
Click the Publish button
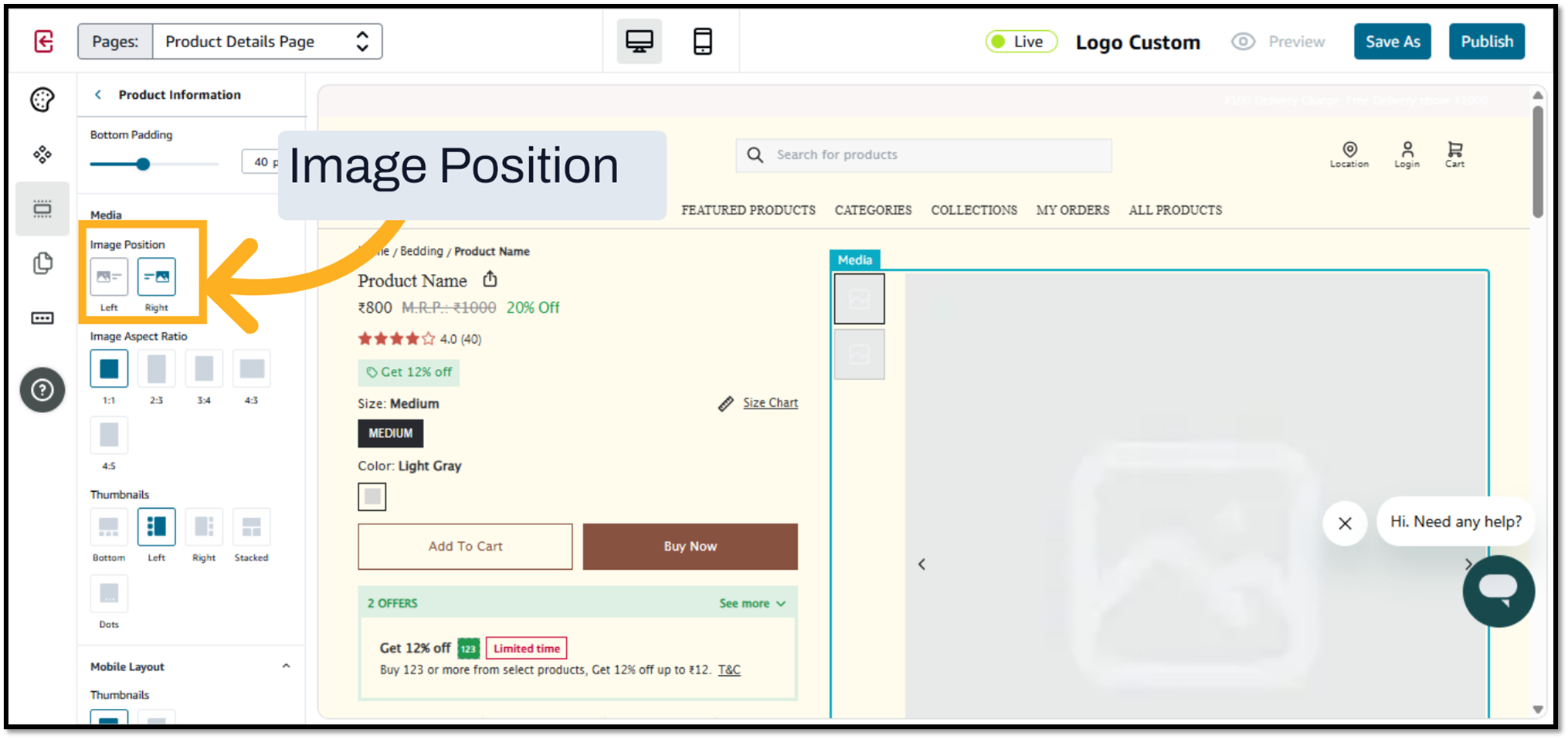pyautogui.click(x=1485, y=42)
